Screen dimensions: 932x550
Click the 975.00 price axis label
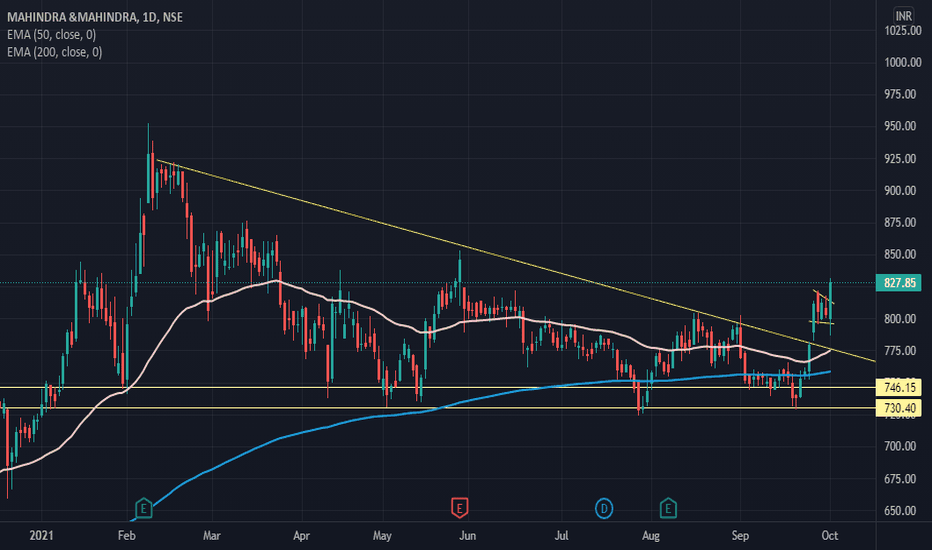coord(902,94)
